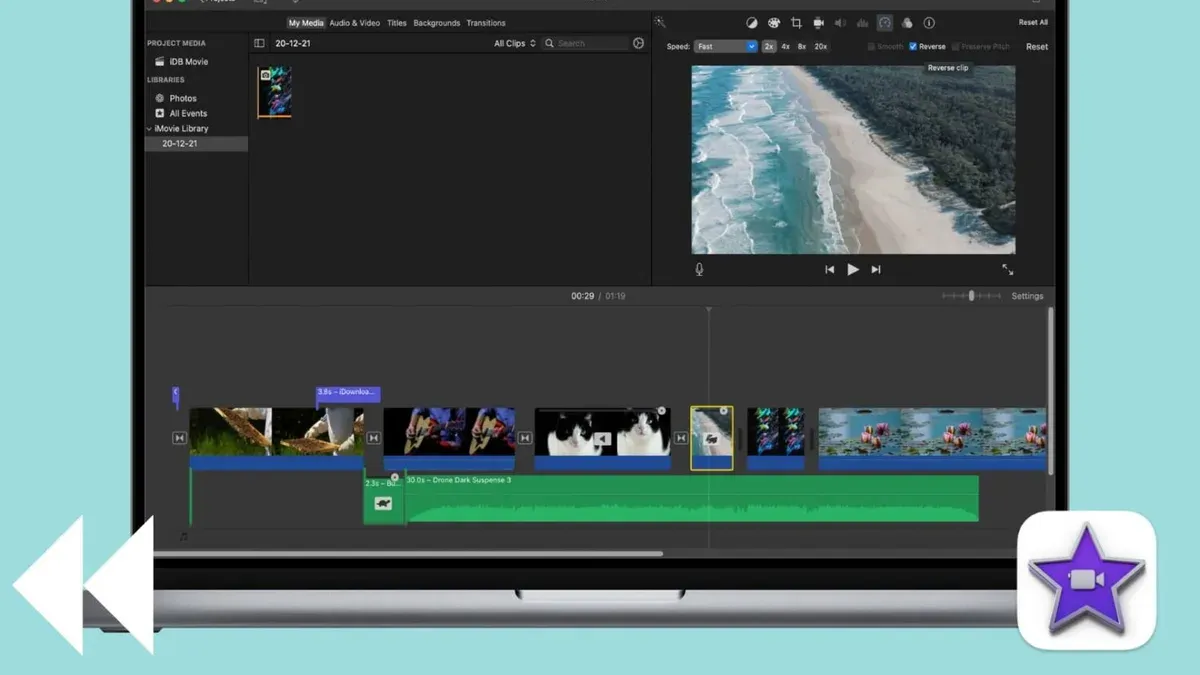The height and width of the screenshot is (675, 1200).
Task: Toggle the Preserve Pitch checkbox
Action: click(x=956, y=47)
